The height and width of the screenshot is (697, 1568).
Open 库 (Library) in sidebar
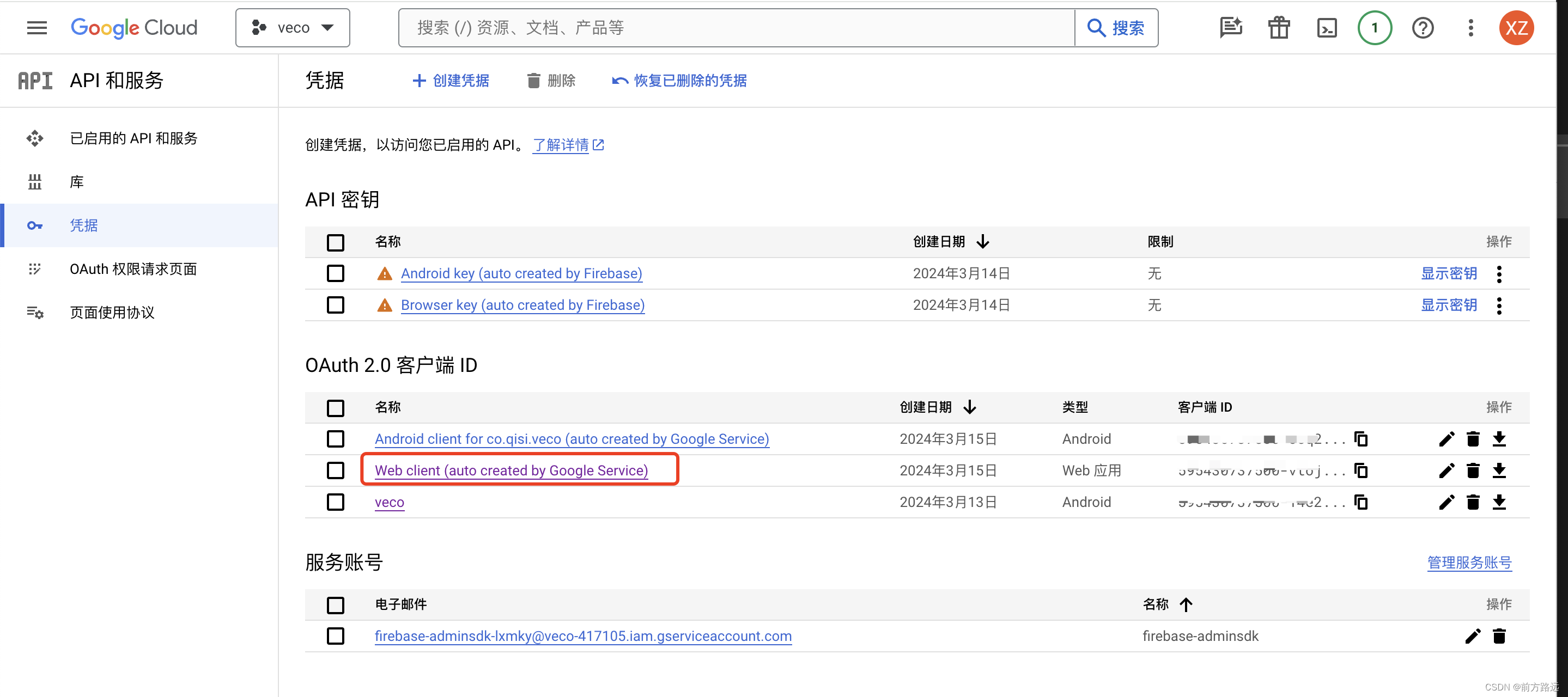76,182
